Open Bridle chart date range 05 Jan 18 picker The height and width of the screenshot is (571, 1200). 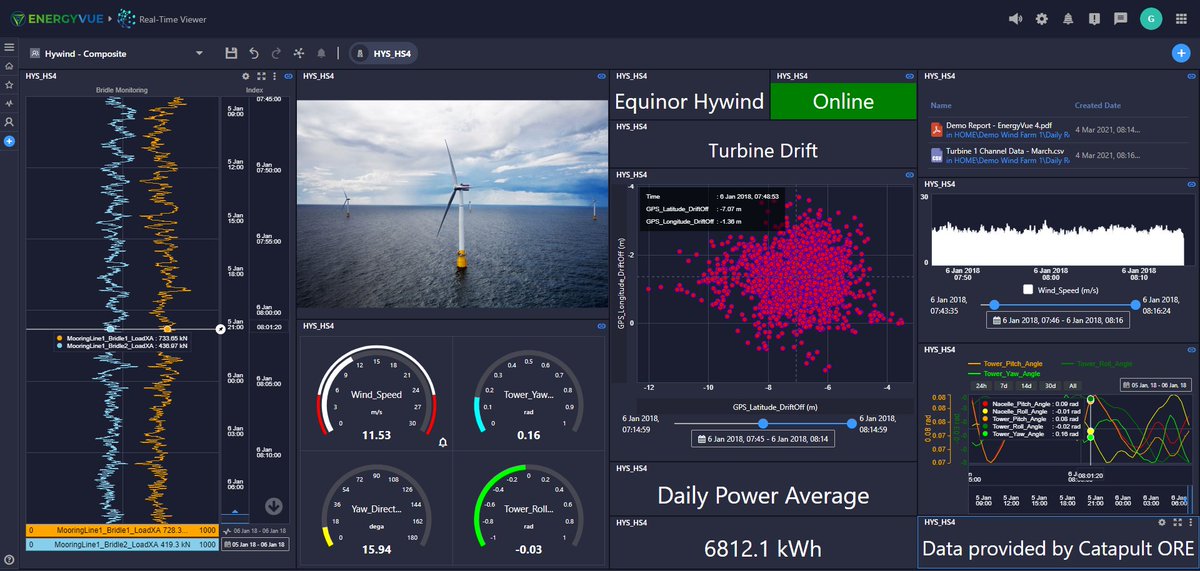256,544
